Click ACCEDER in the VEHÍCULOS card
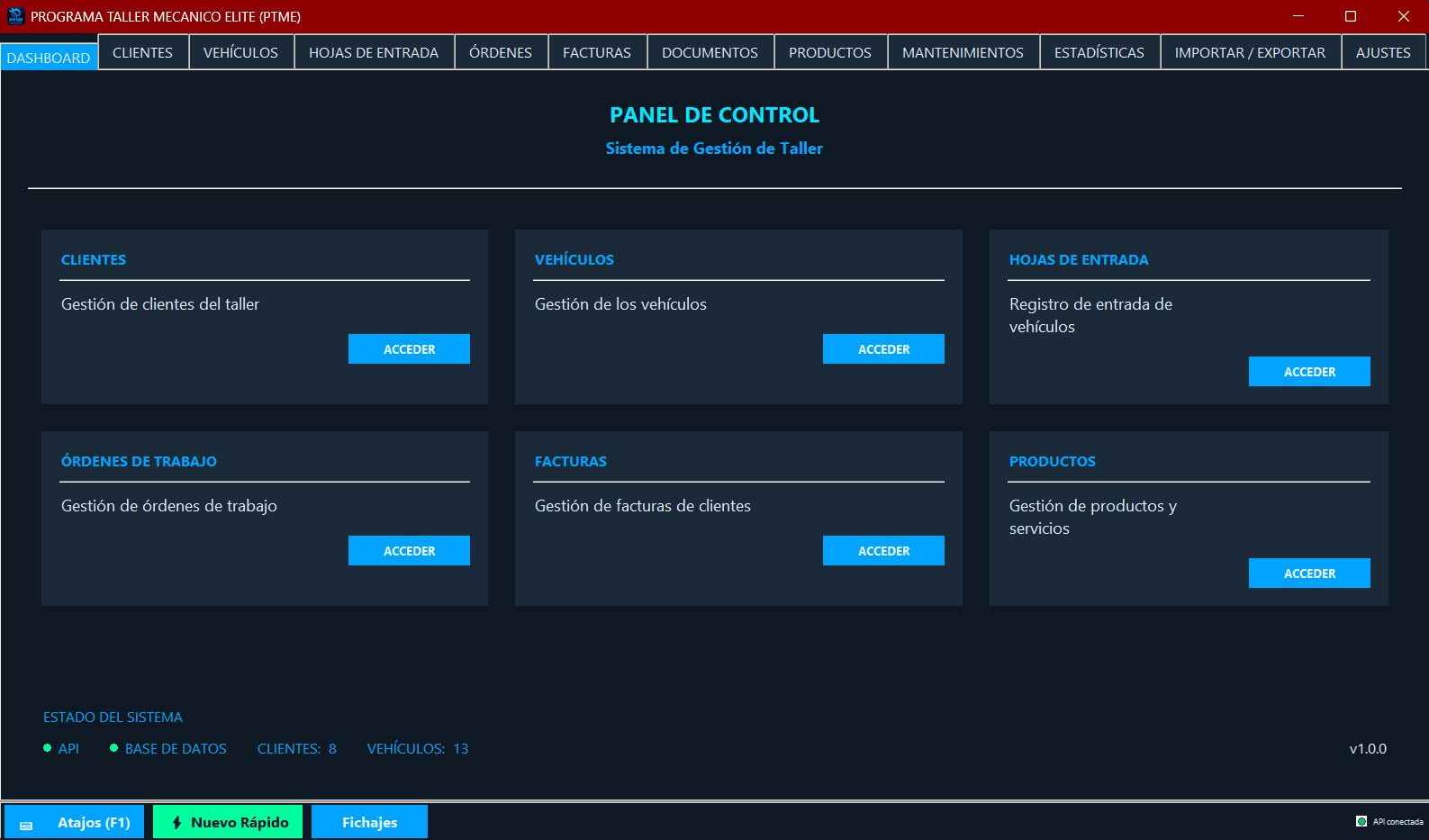Screen dimensions: 1429x840 point(883,349)
